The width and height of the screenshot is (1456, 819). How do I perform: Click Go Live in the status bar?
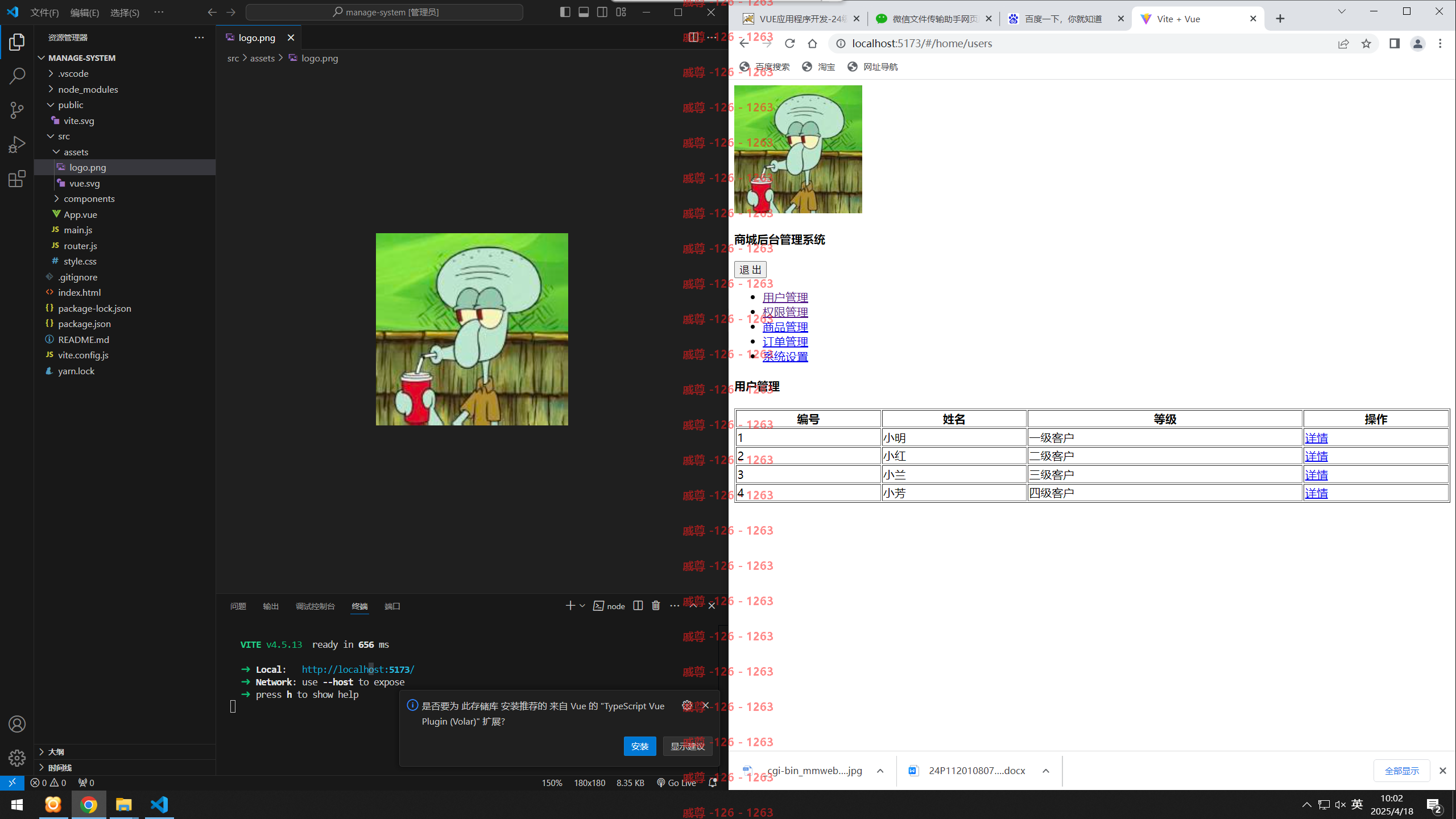[676, 783]
